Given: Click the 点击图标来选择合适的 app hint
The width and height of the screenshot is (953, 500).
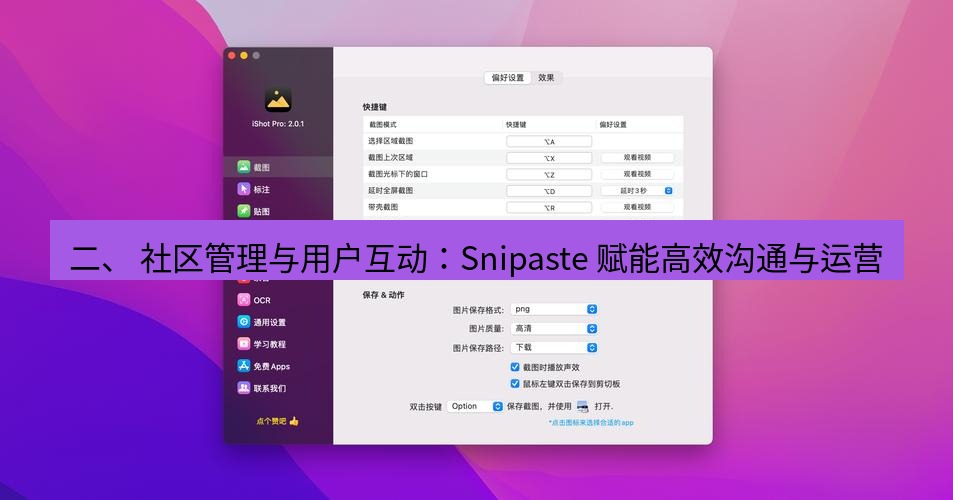Looking at the screenshot, I should tap(591, 422).
